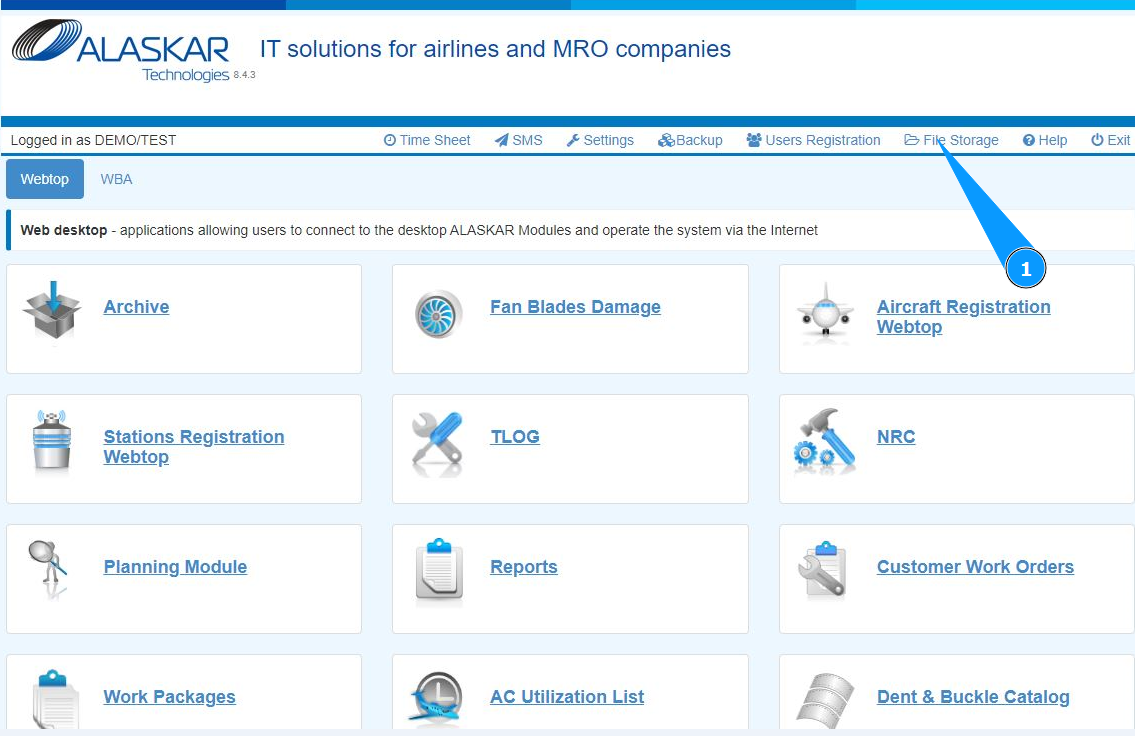This screenshot has width=1135, height=736.
Task: Switch to the Webtop tab
Action: click(x=45, y=179)
